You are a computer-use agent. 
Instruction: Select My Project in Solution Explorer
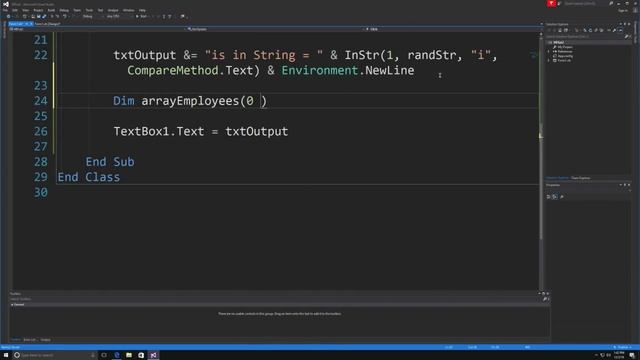coord(565,47)
